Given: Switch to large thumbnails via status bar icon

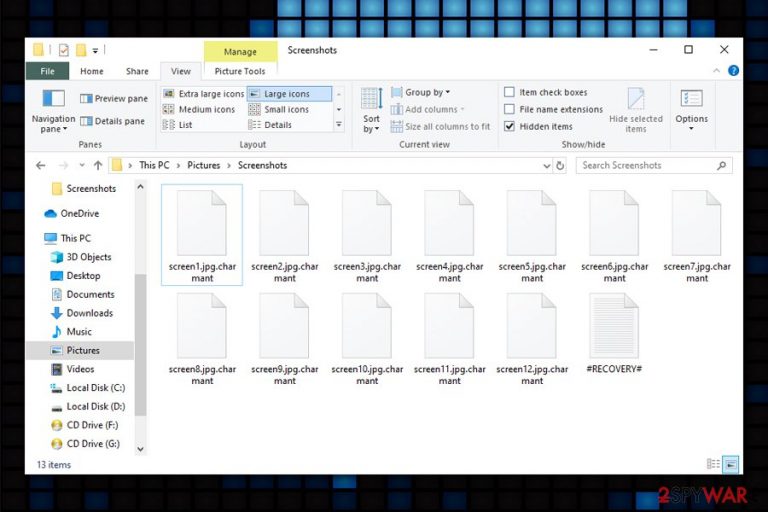Looking at the screenshot, I should pyautogui.click(x=730, y=463).
